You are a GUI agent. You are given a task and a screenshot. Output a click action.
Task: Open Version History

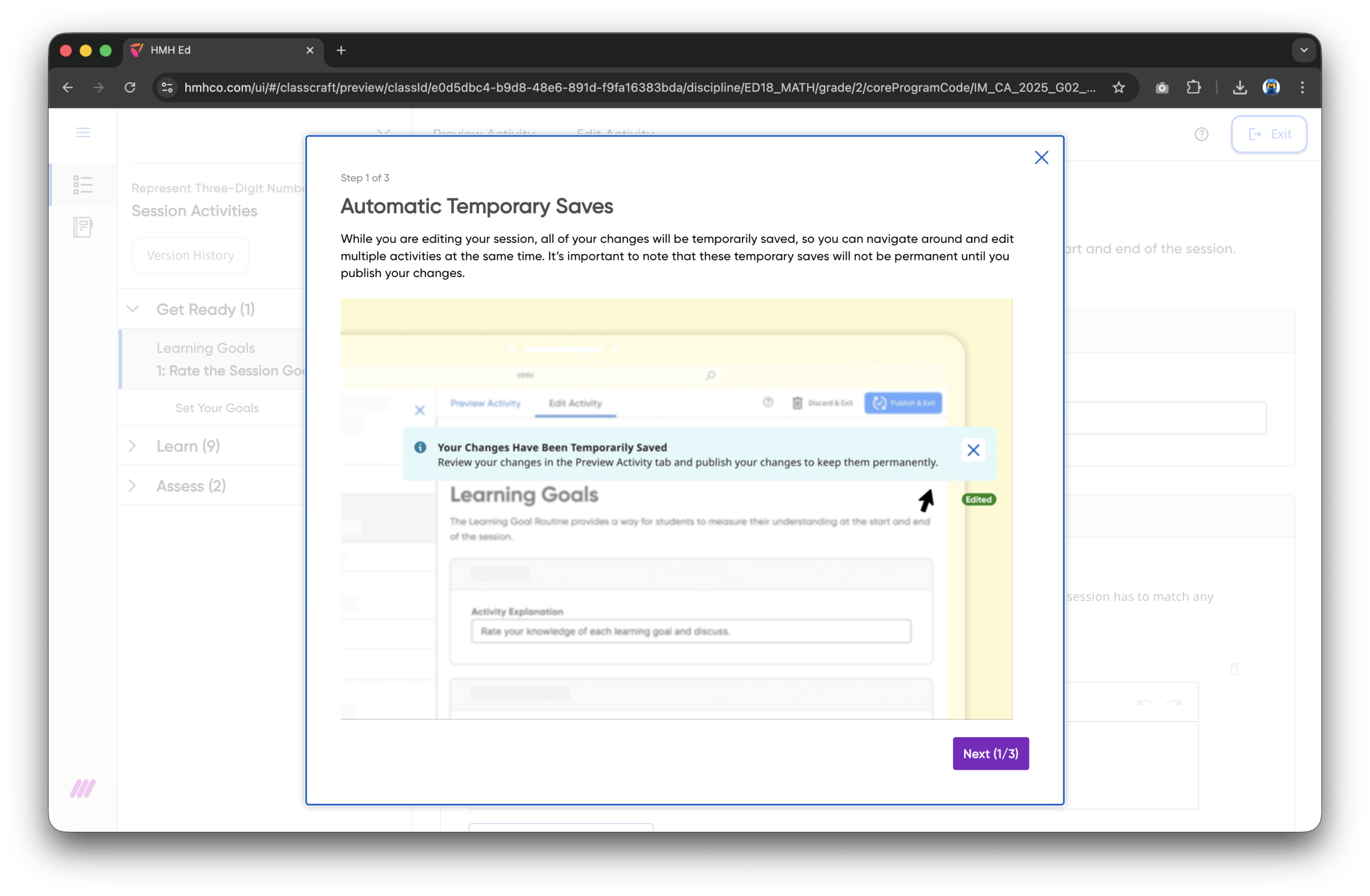click(191, 255)
